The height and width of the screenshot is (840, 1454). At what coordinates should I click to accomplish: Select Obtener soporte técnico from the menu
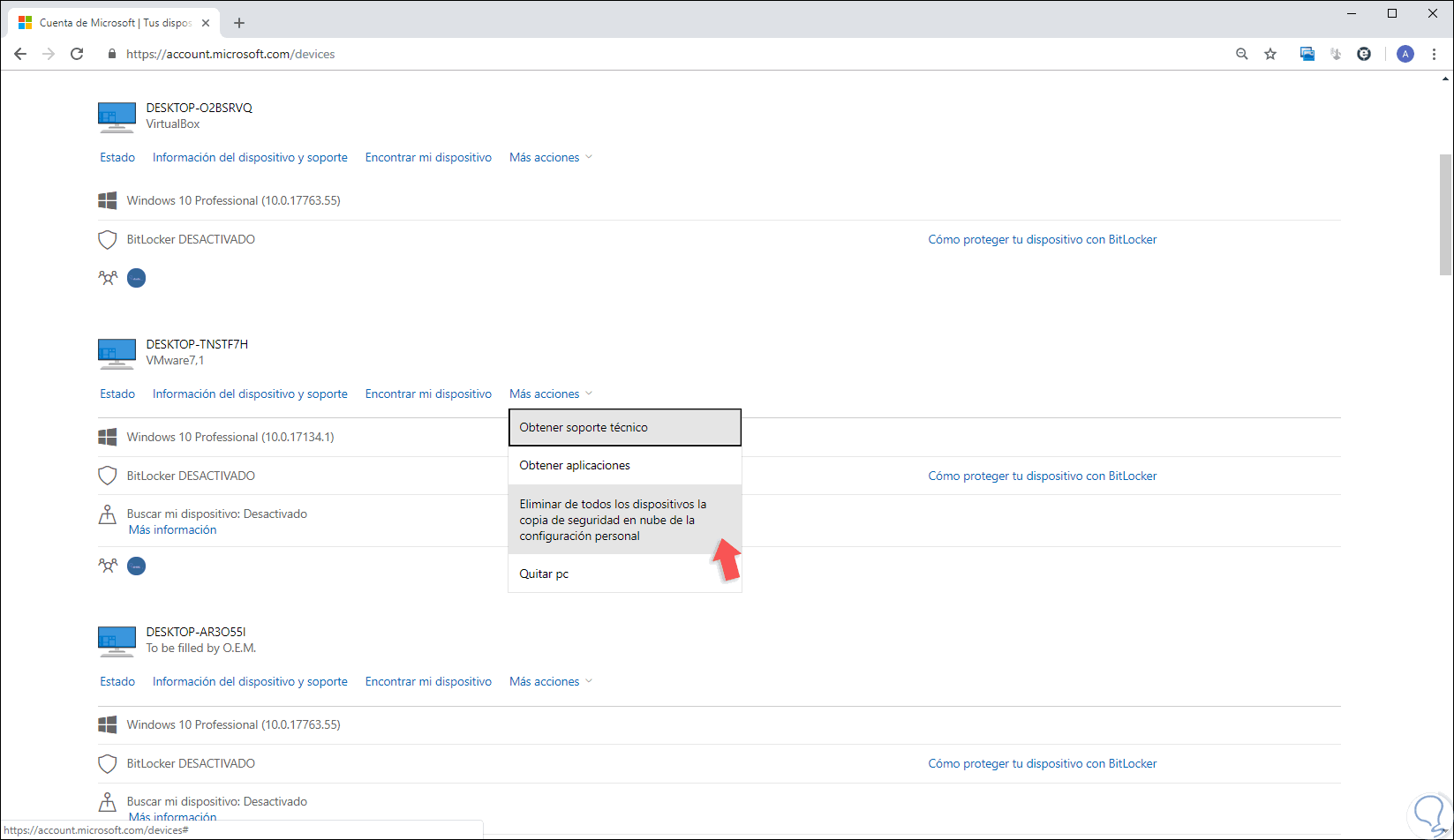[x=625, y=428]
